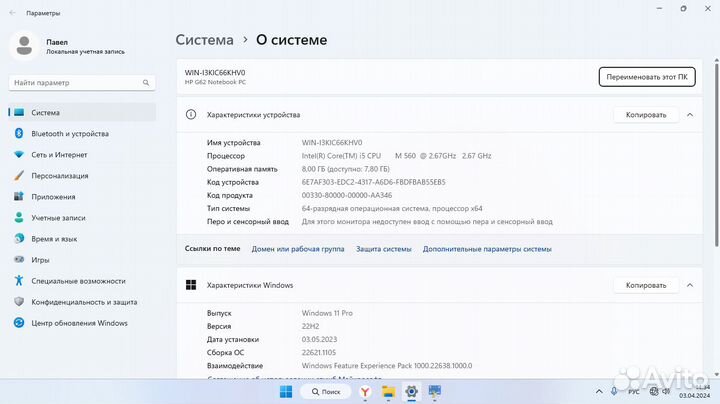720x404 pixels.
Task: Open Центр обновления Windows
Action: 82,324
